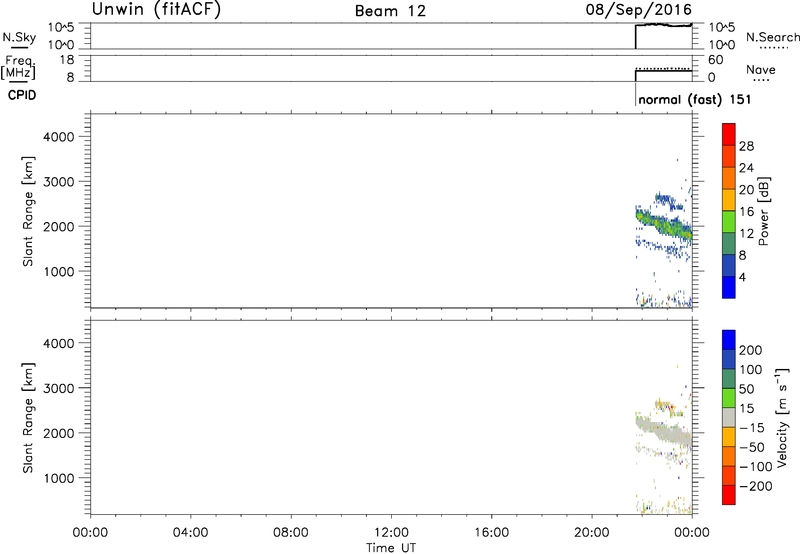The height and width of the screenshot is (554, 800).
Task: Click the '18' frequency axis tick label
Action: point(67,60)
